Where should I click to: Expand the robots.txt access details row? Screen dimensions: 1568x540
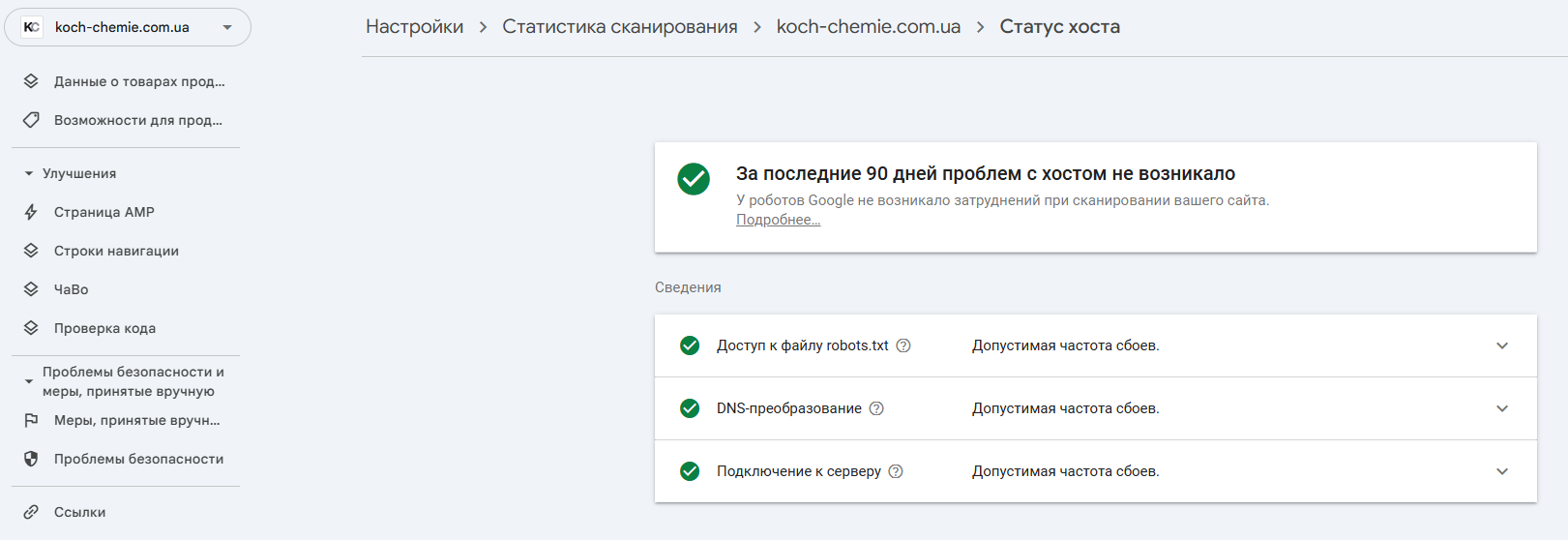1502,345
